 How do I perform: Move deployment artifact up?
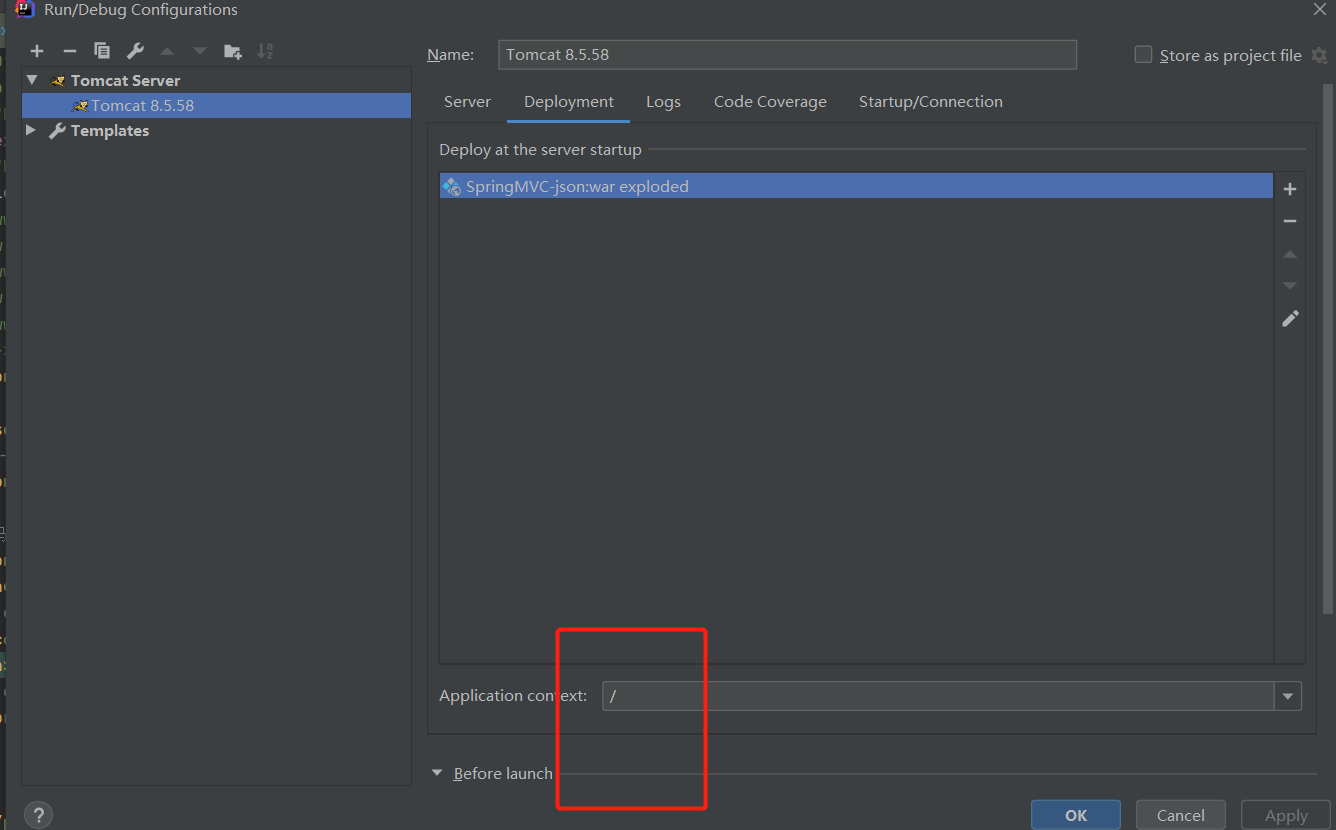pyautogui.click(x=1290, y=254)
